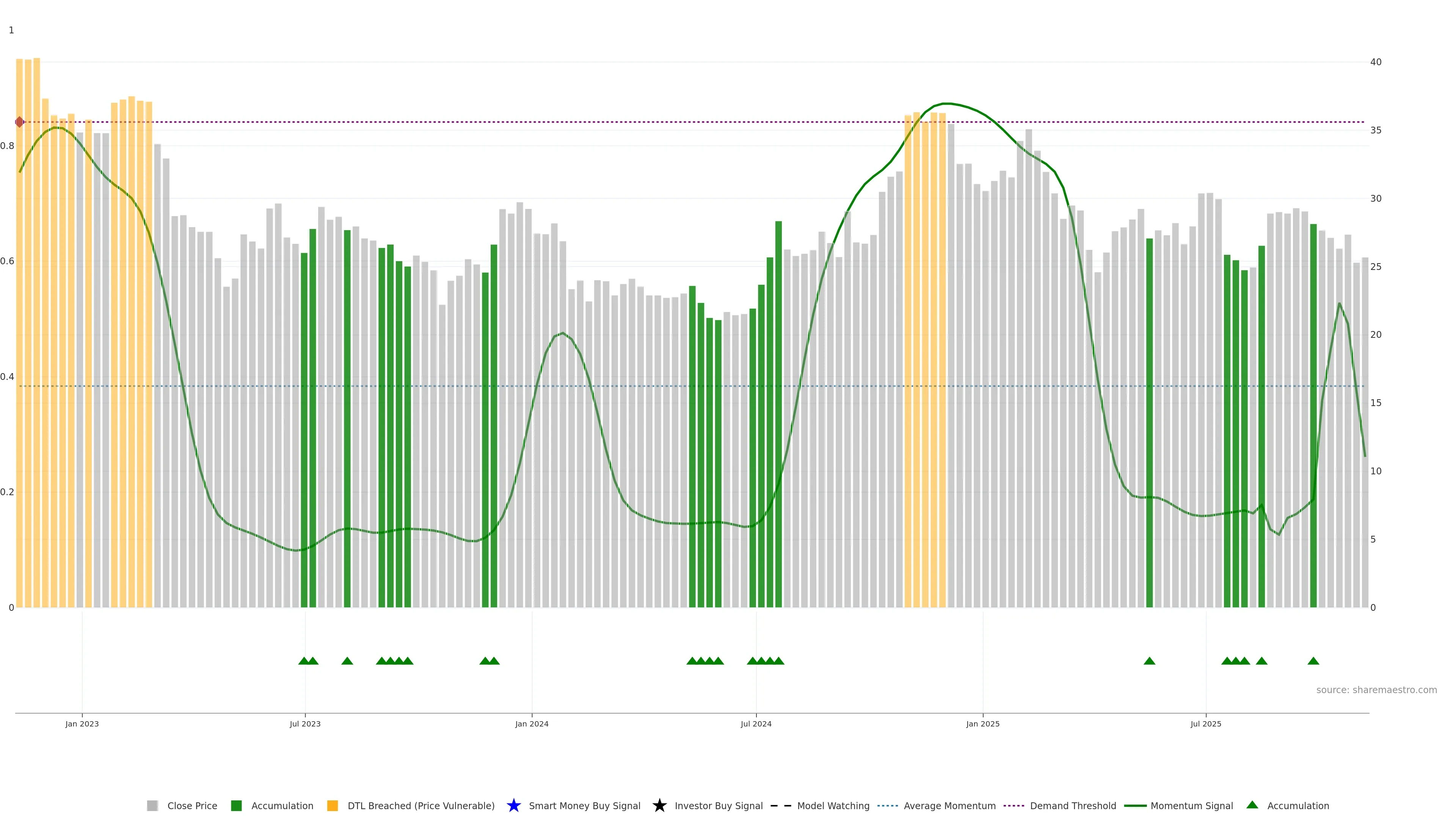Toggle the Close Price legend label
The image size is (1456, 819).
192,805
